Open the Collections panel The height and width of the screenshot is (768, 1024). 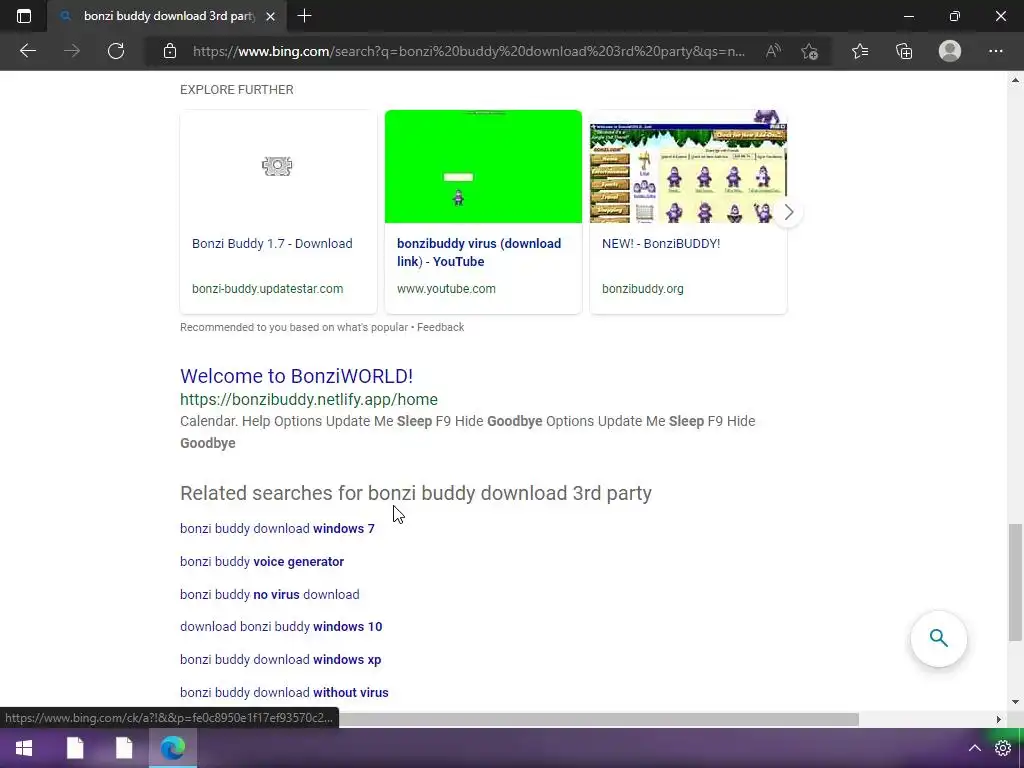904,51
